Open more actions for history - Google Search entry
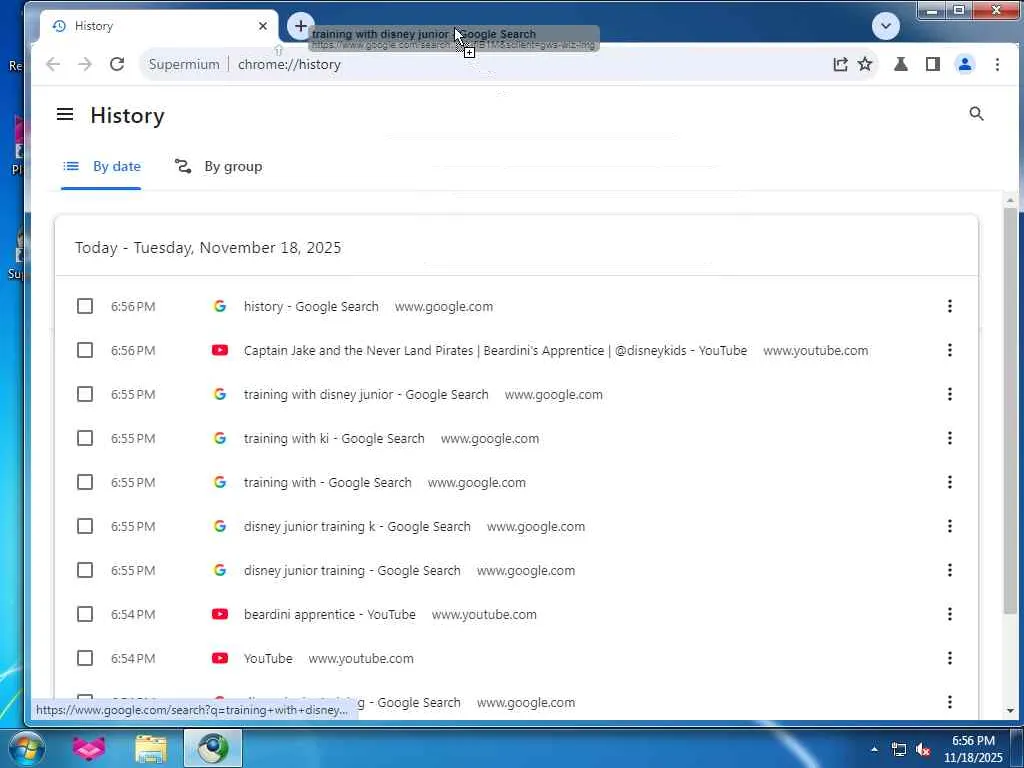Image resolution: width=1024 pixels, height=768 pixels. pos(950,306)
